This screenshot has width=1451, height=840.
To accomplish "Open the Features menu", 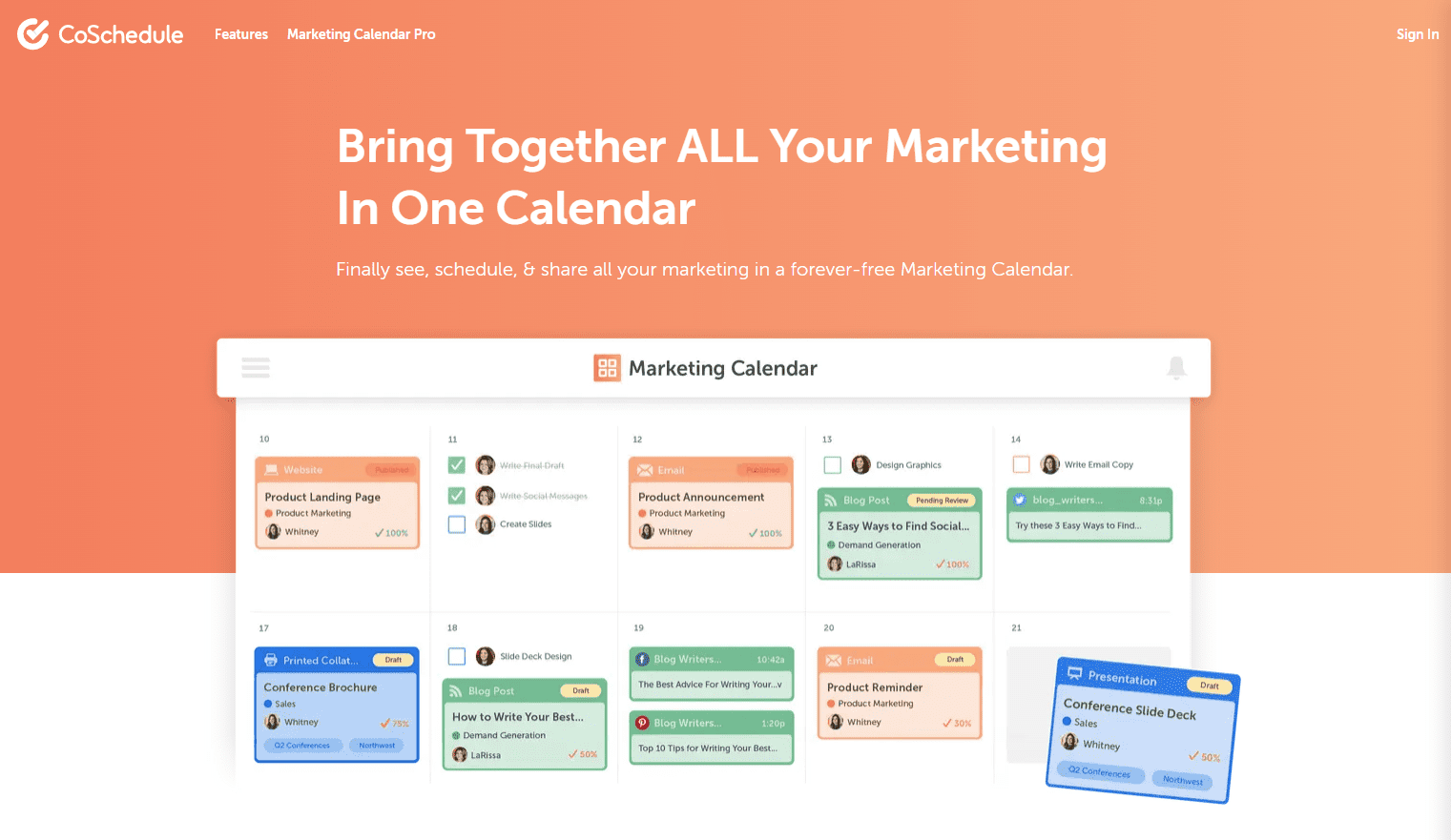I will point(241,34).
